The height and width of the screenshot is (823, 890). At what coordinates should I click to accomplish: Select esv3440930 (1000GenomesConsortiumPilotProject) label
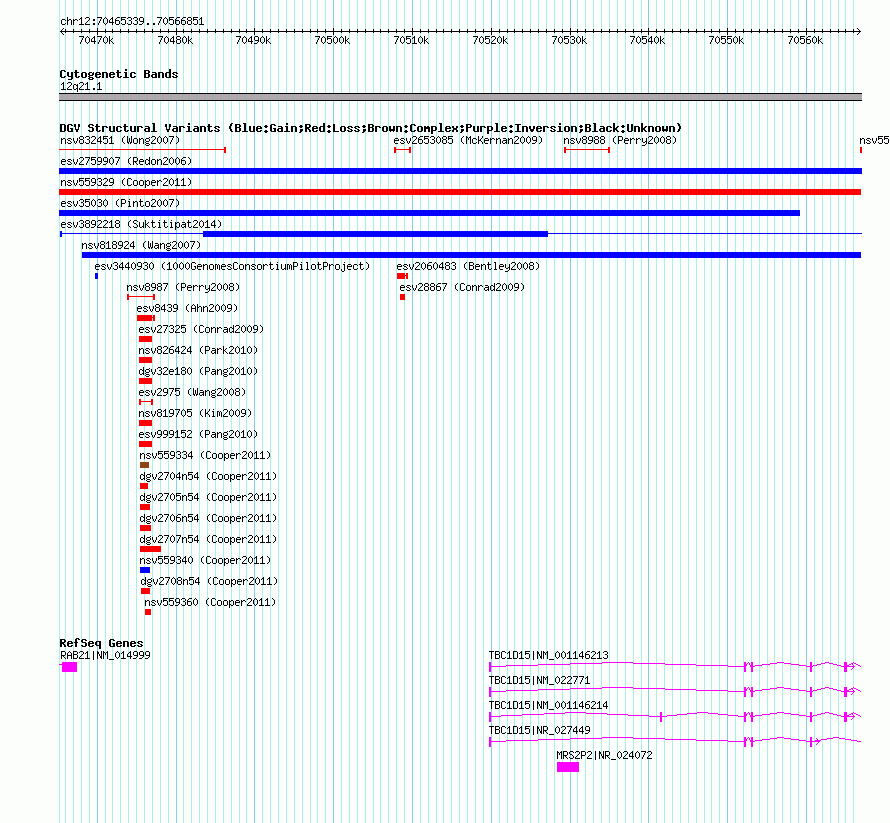click(x=232, y=266)
